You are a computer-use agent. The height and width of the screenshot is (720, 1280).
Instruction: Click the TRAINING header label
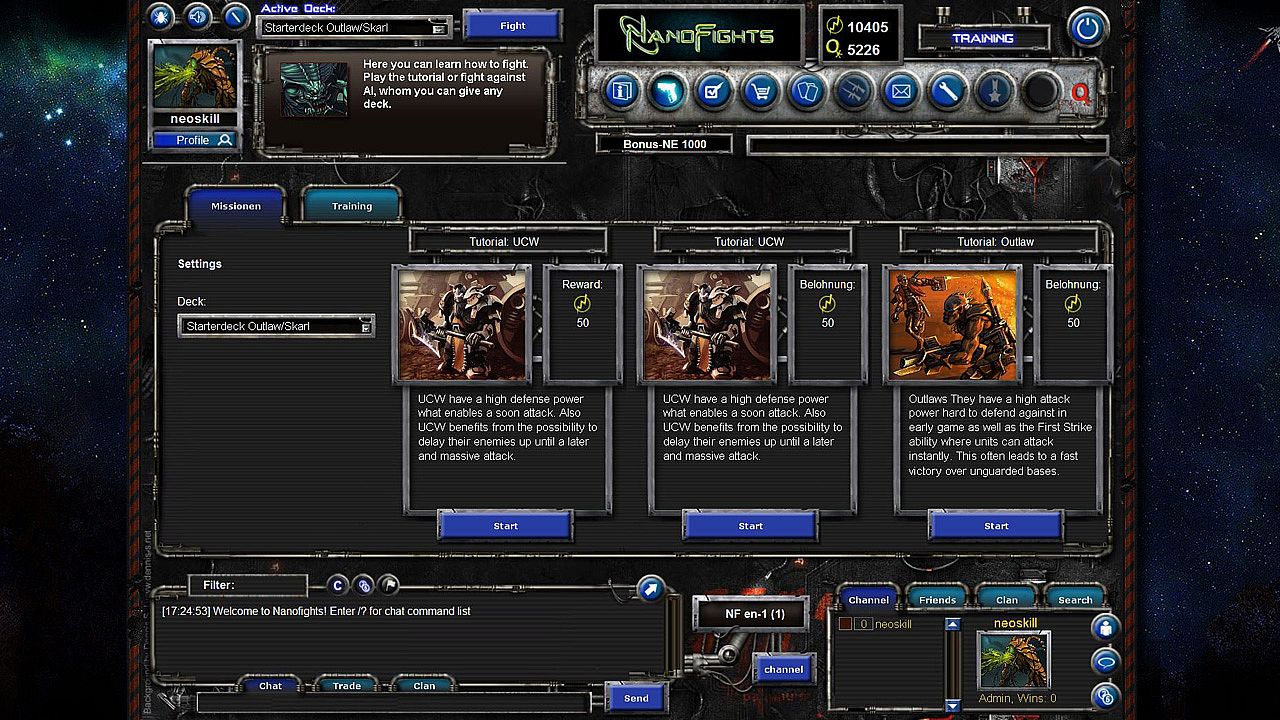pyautogui.click(x=983, y=38)
